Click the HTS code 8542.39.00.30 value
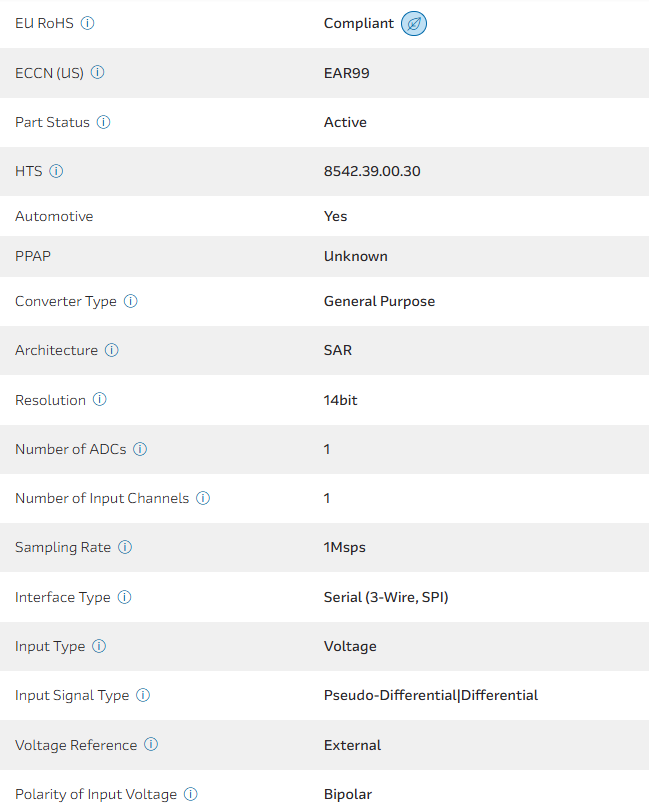This screenshot has height=811, width=649. [372, 171]
